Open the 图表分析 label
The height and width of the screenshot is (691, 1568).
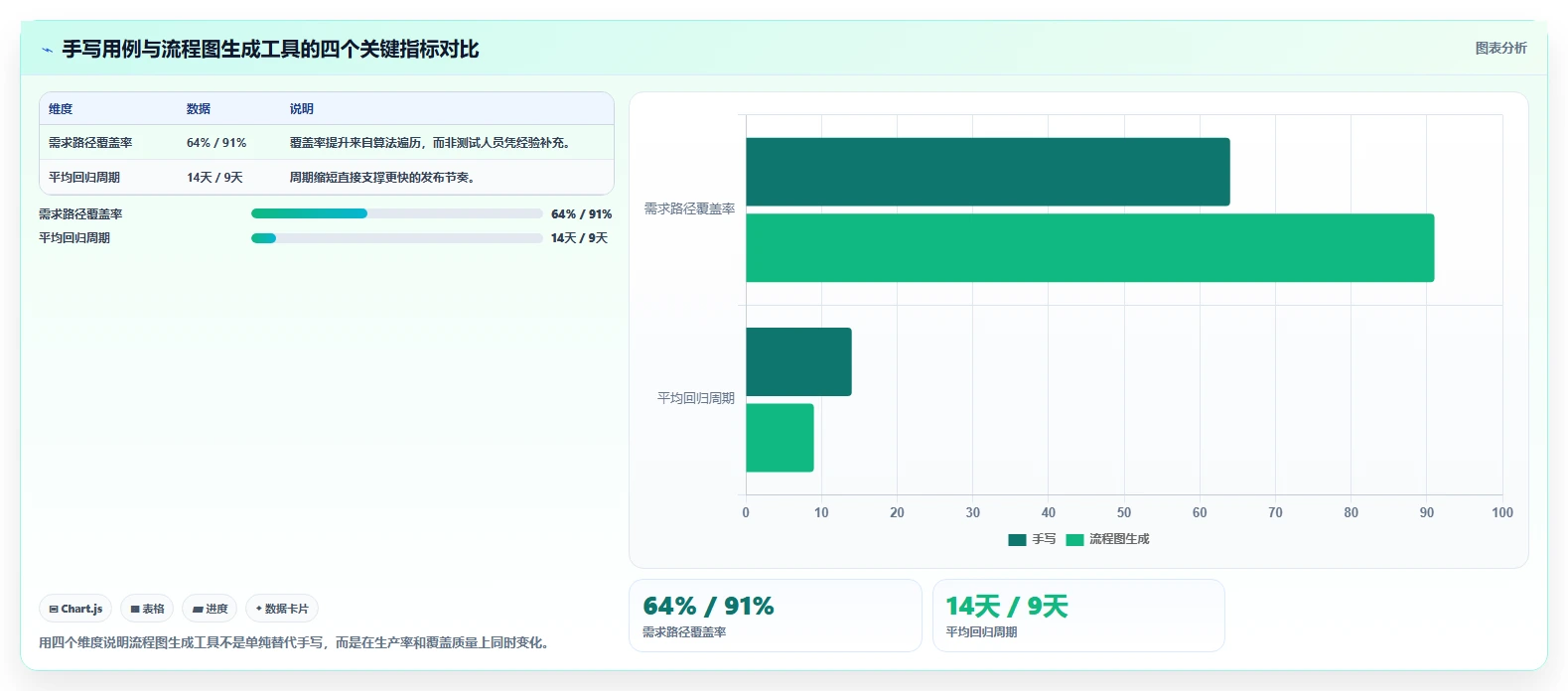[x=1500, y=48]
